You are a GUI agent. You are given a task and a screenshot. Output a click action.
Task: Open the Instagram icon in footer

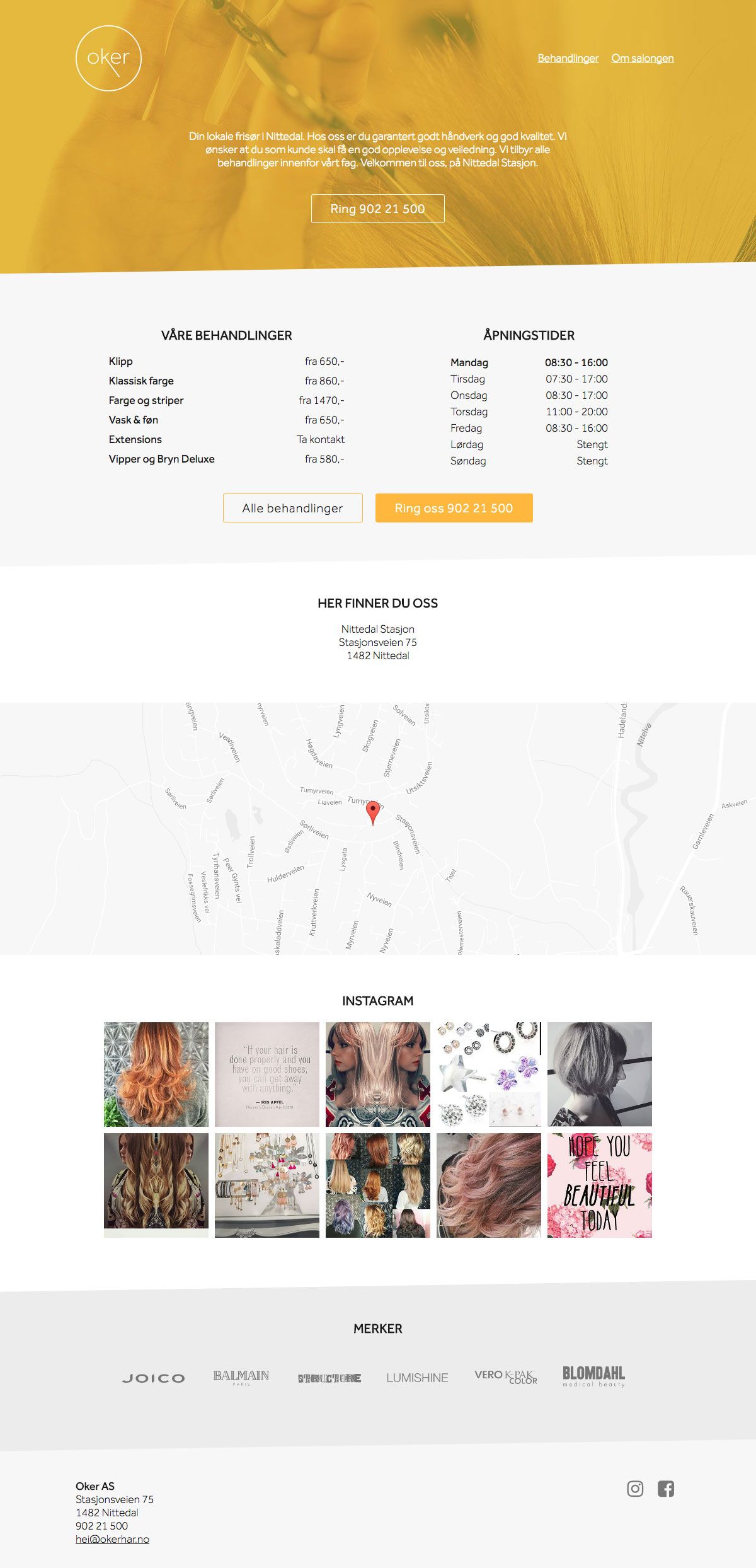coord(635,1489)
